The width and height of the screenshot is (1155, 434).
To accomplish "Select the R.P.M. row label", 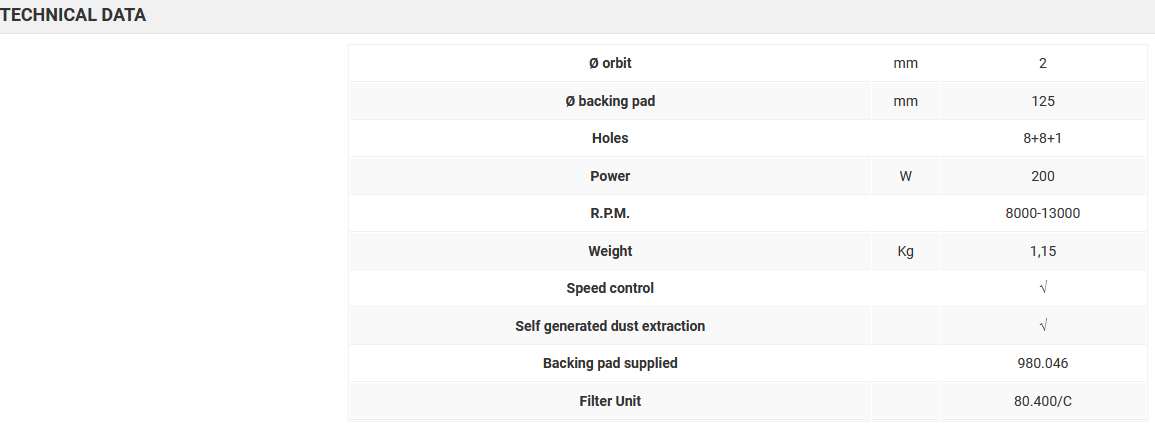I will (x=610, y=213).
